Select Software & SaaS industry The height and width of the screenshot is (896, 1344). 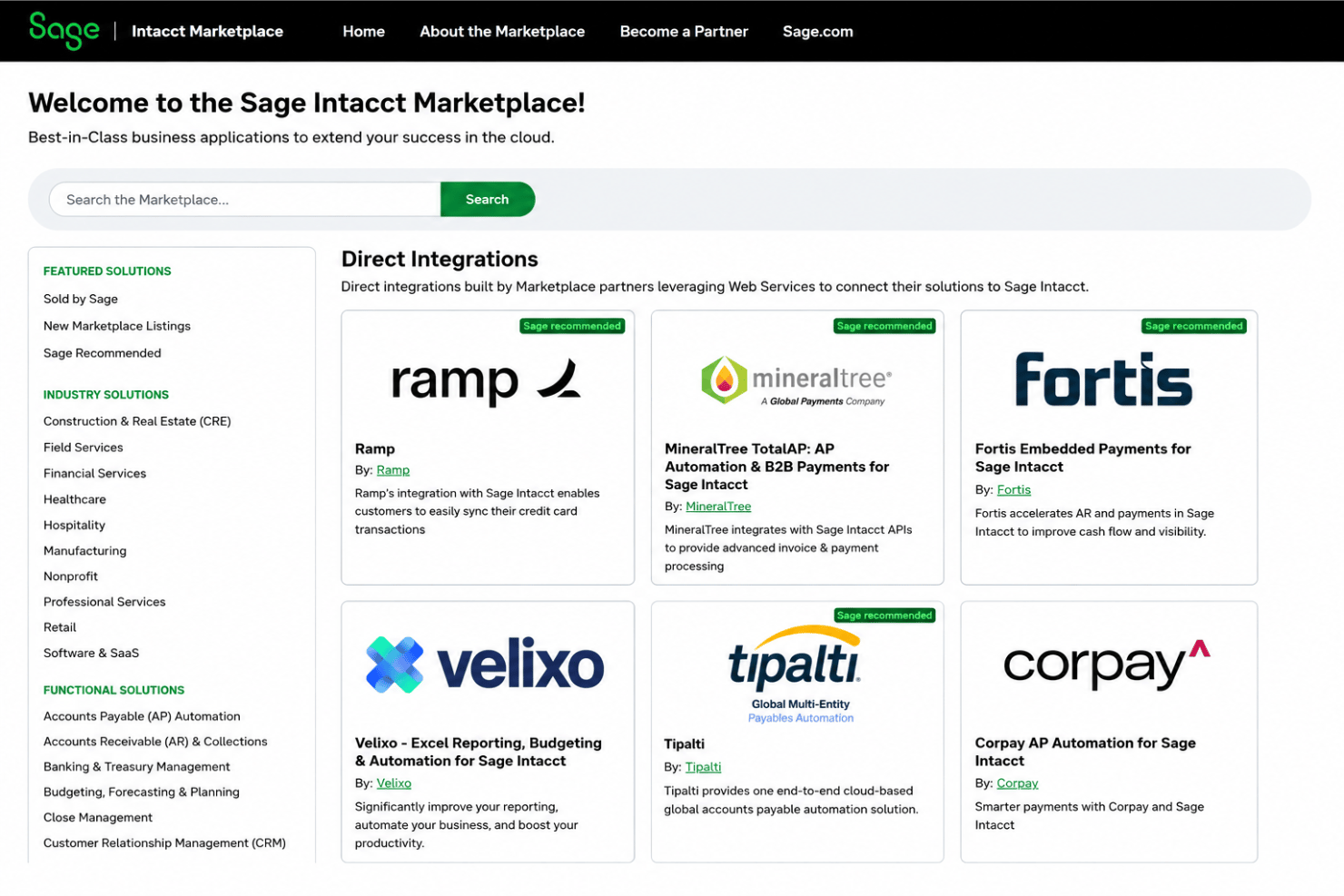click(91, 653)
